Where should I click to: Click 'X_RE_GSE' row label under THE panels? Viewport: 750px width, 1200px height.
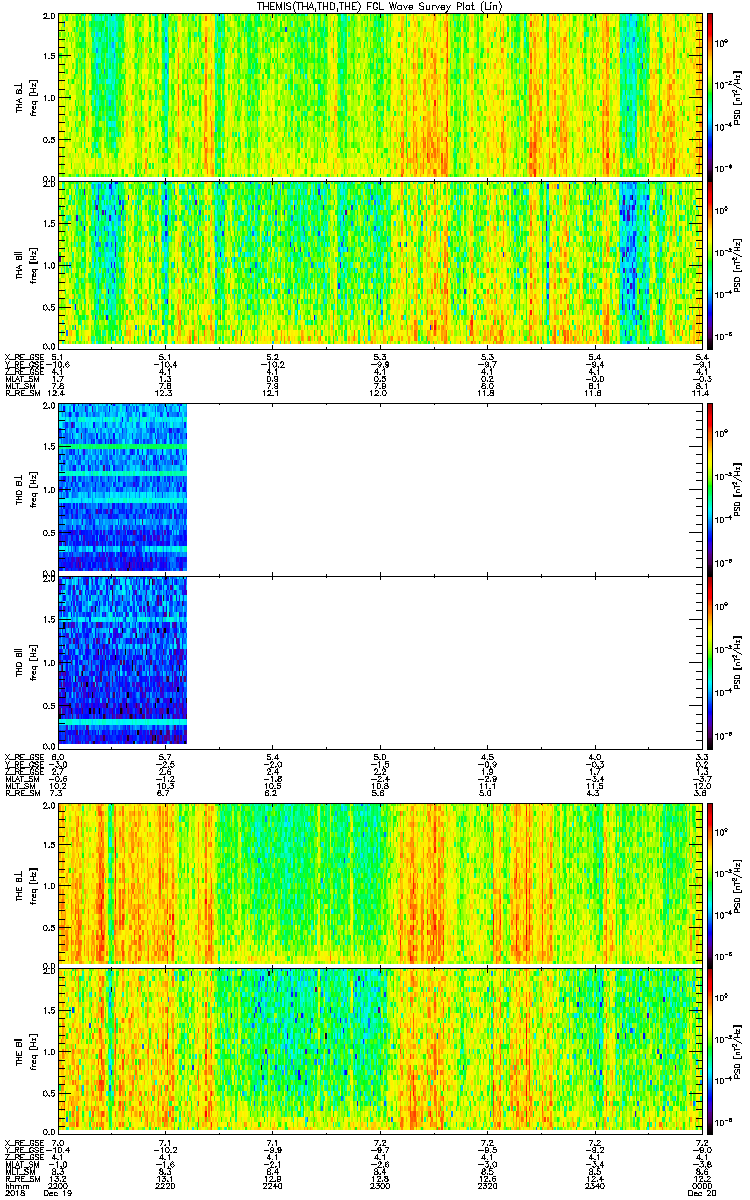(x=23, y=1141)
